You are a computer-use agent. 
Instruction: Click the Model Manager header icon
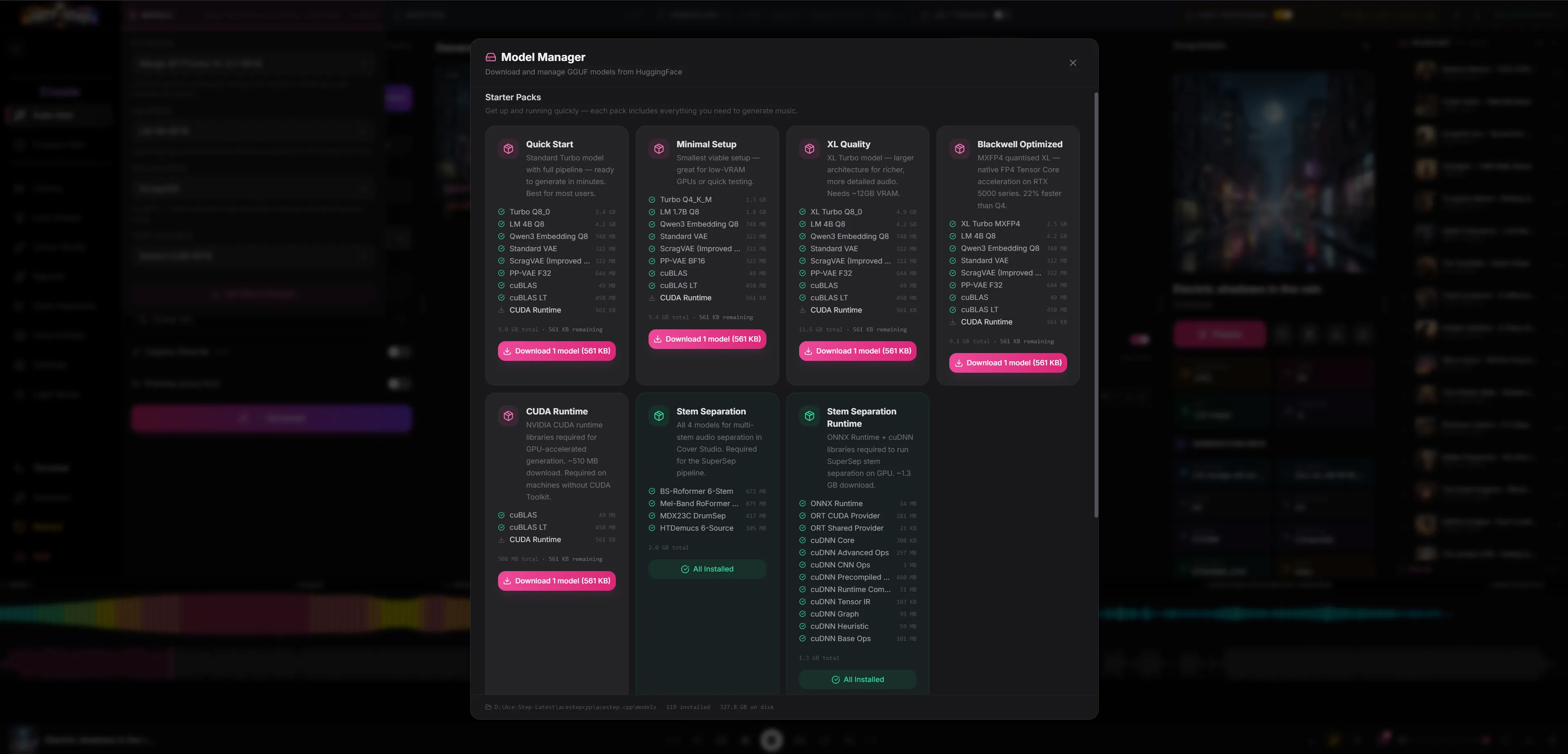click(x=491, y=57)
